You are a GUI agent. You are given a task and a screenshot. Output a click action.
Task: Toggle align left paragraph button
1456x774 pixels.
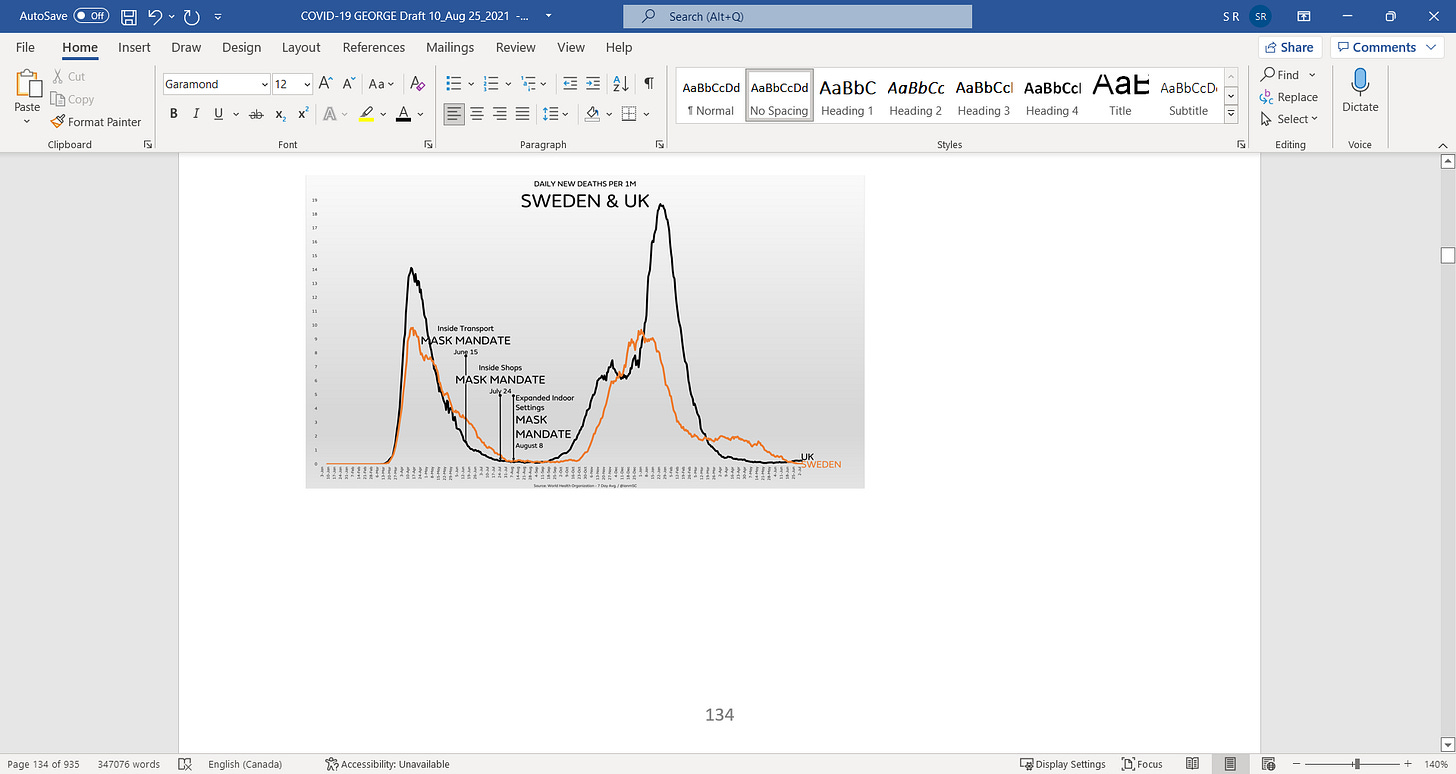454,114
